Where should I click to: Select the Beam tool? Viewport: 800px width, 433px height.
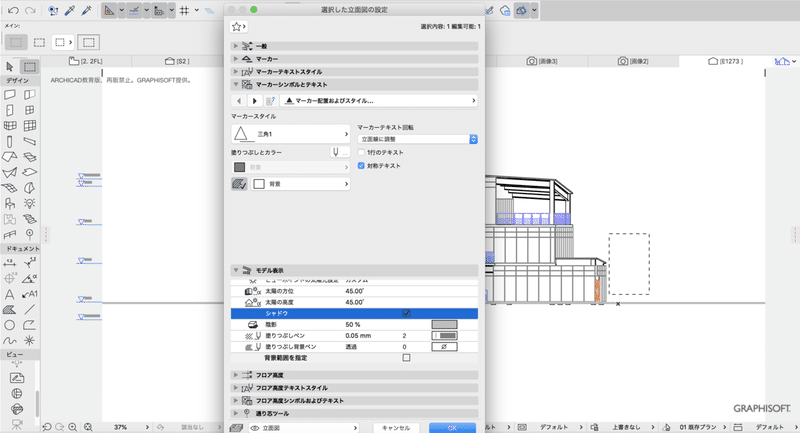point(30,141)
